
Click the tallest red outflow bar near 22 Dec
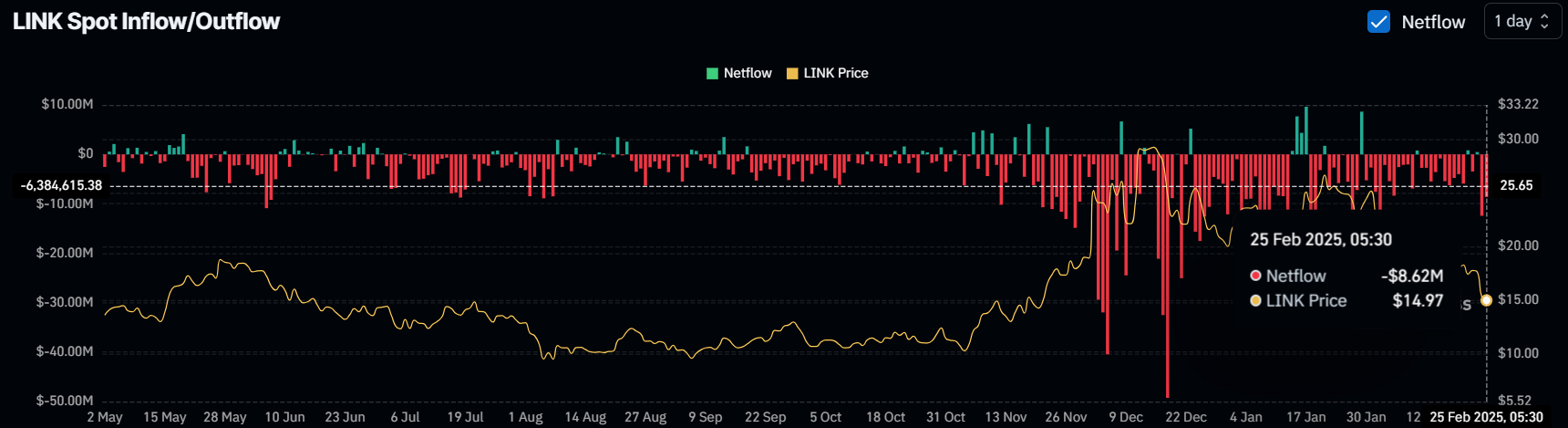(1167, 276)
